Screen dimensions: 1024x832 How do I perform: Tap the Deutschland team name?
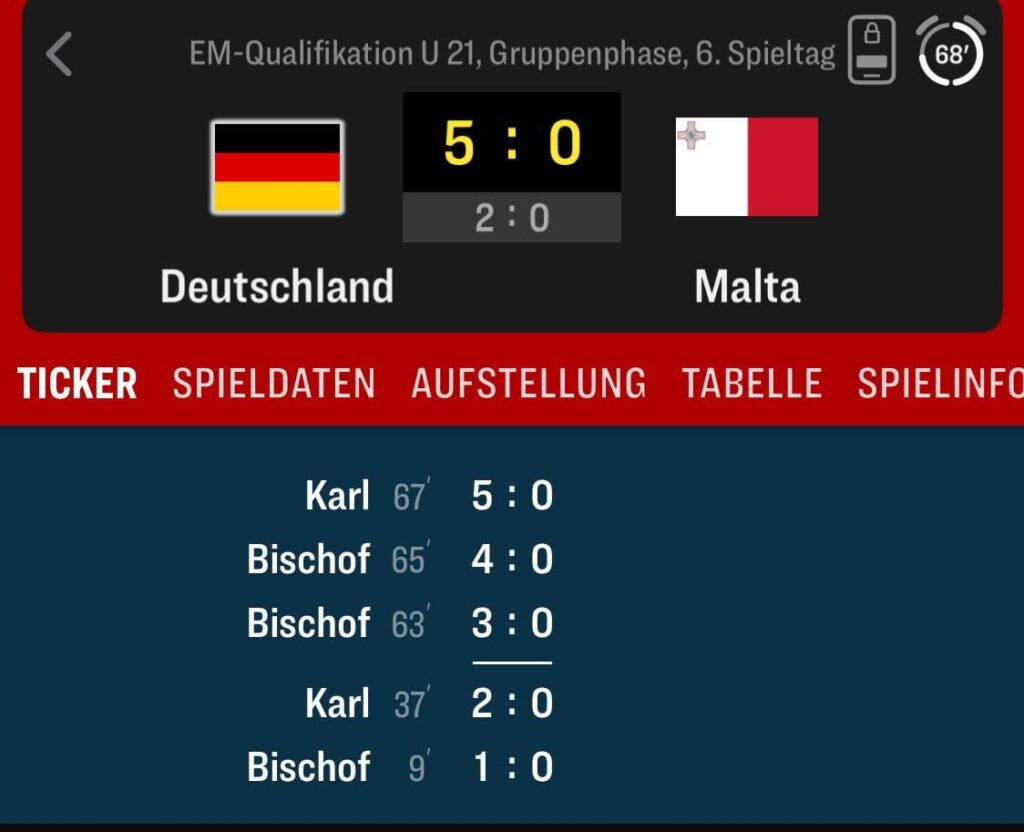point(277,286)
